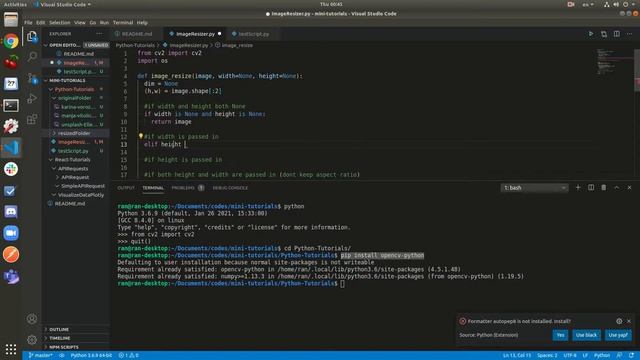Expand the Timeline section
Screen dimensions: 640x360
click(x=60, y=338)
